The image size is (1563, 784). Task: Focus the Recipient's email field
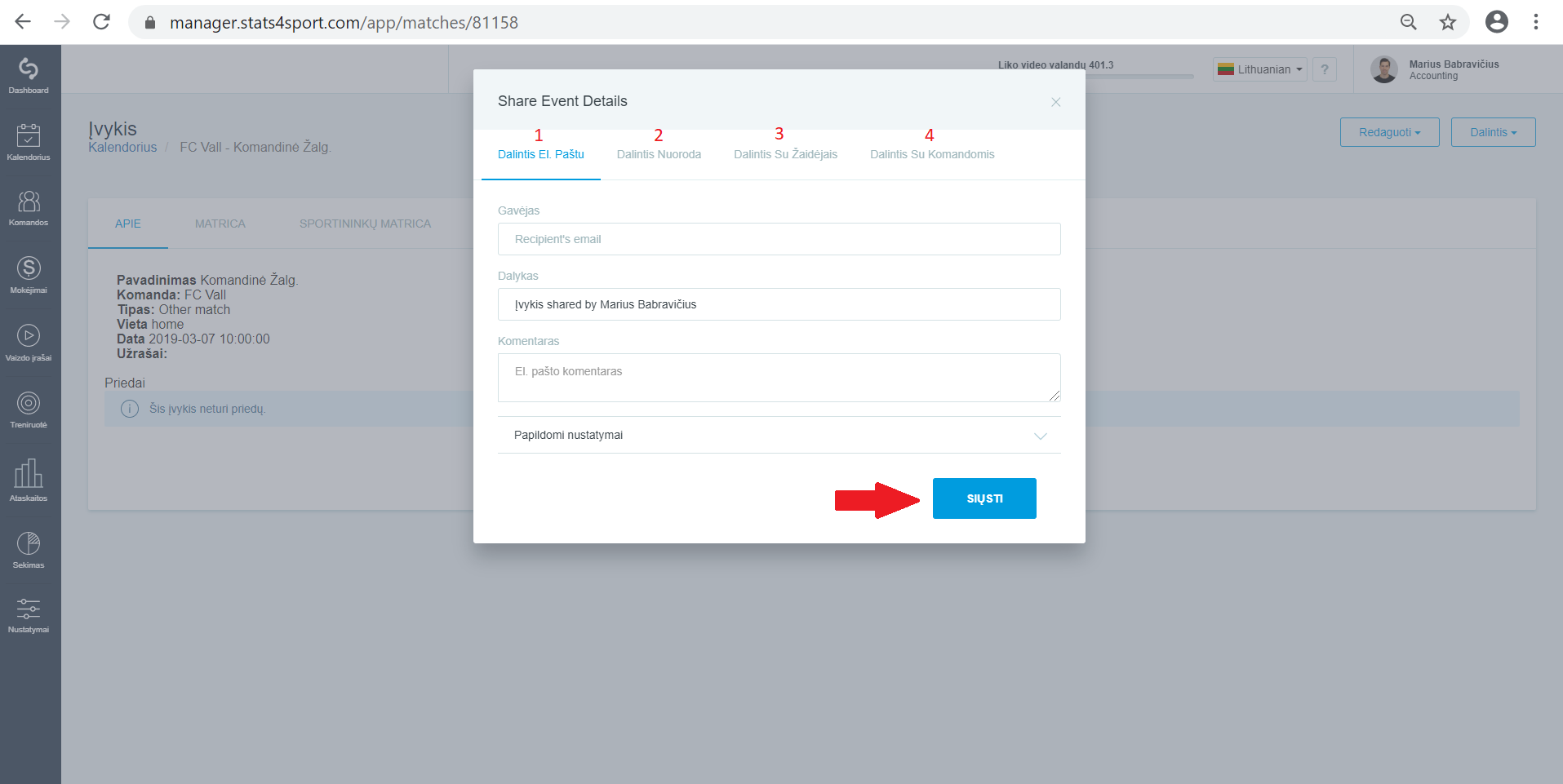779,239
